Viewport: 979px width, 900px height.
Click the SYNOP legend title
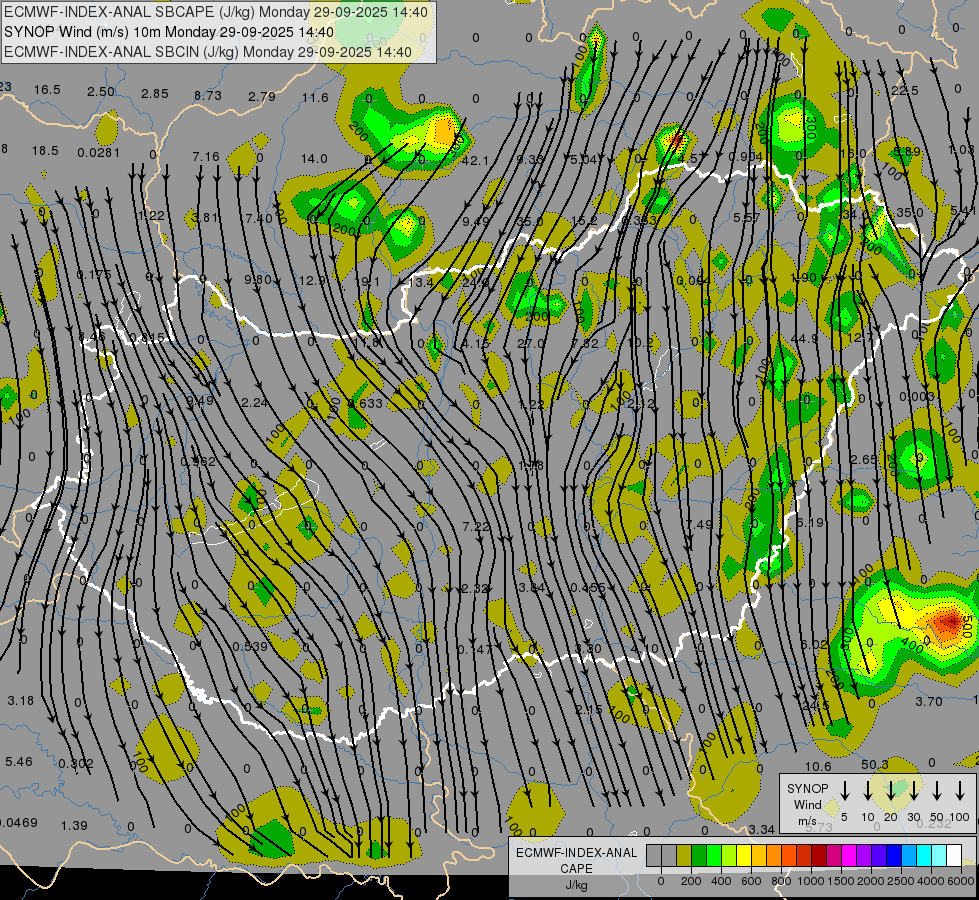coord(807,788)
